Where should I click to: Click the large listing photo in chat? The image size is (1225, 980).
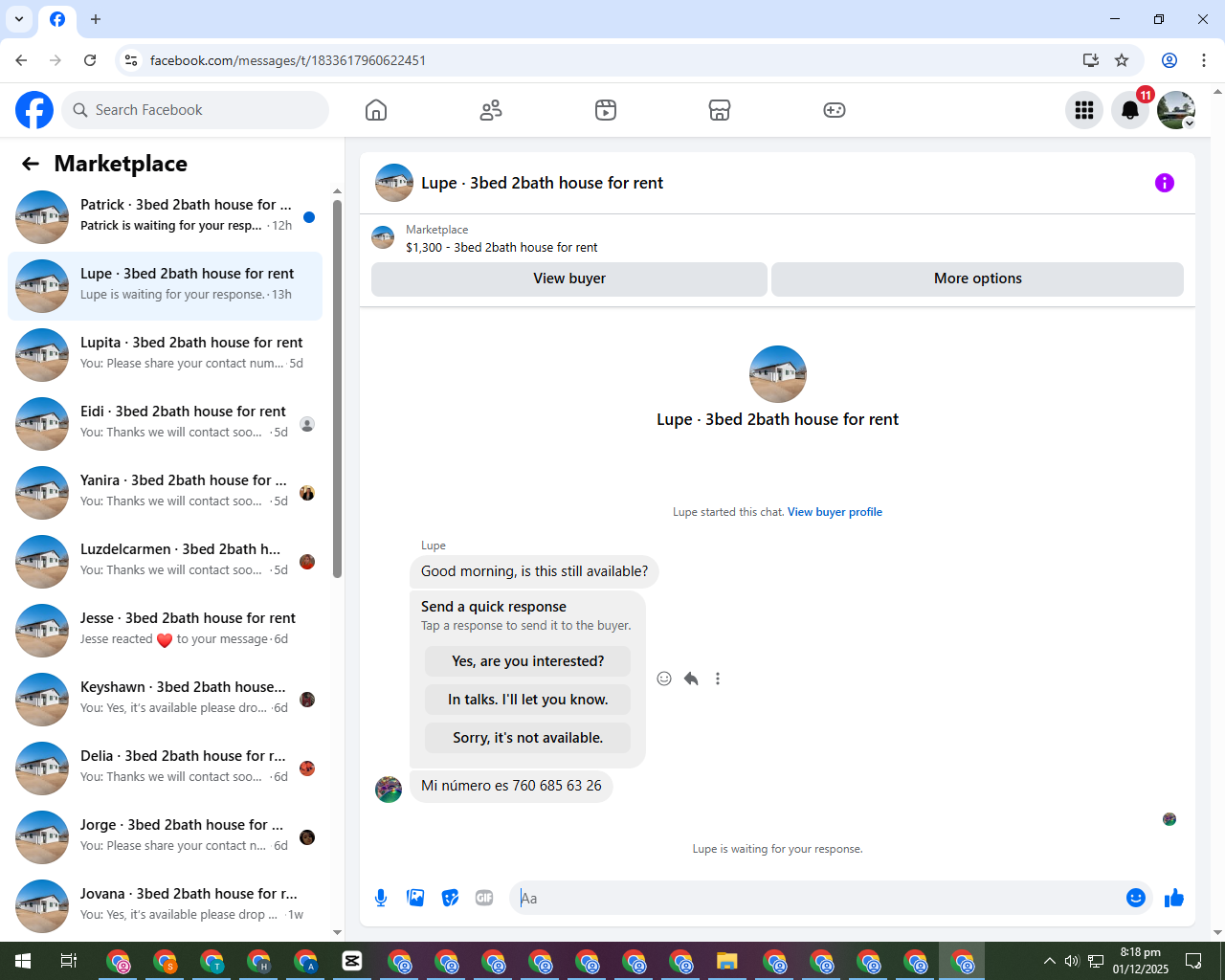[778, 374]
